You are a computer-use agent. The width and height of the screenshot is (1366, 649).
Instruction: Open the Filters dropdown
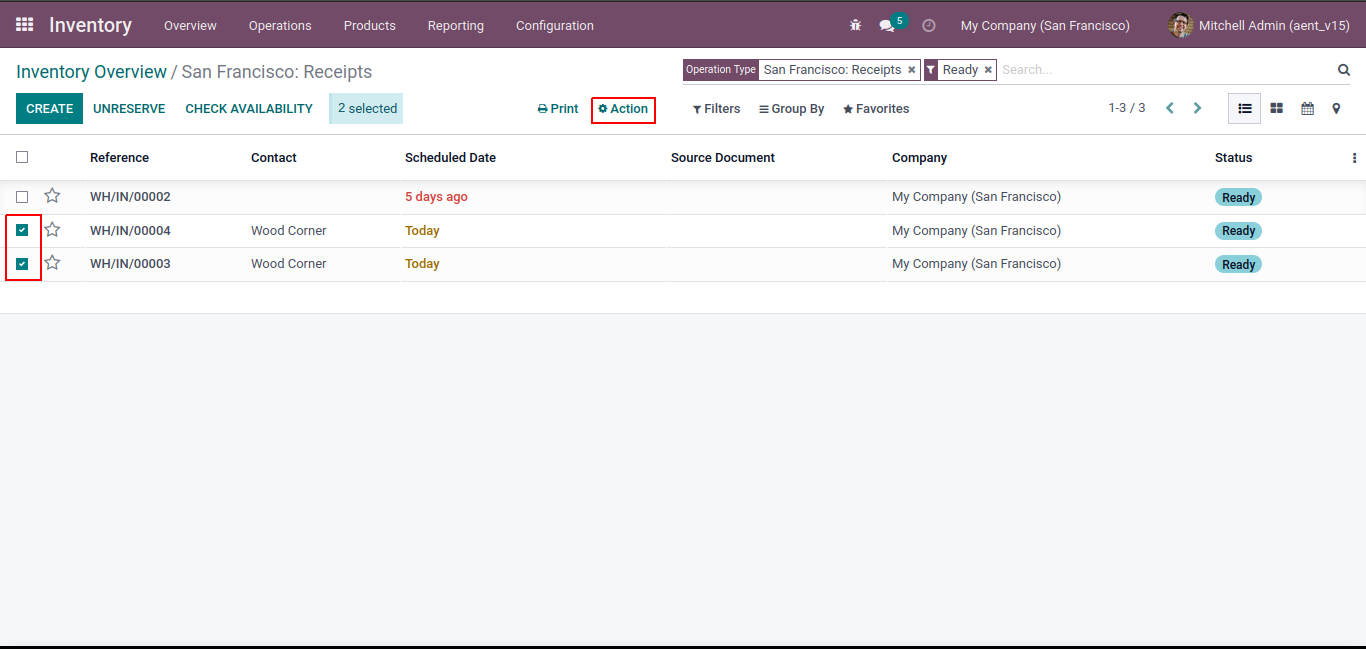[716, 109]
